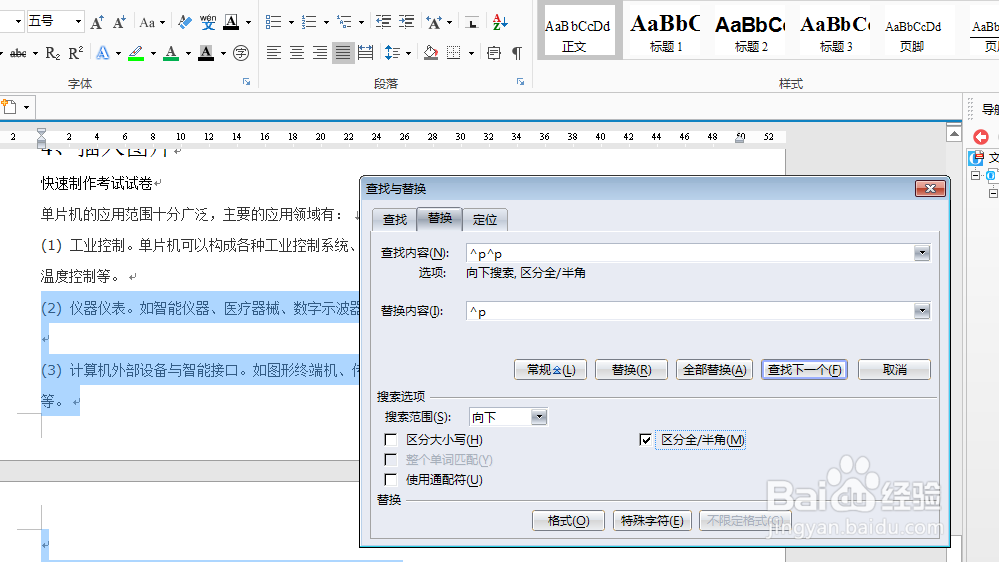Click 查找下一个(F) button
This screenshot has width=999, height=562.
[805, 370]
